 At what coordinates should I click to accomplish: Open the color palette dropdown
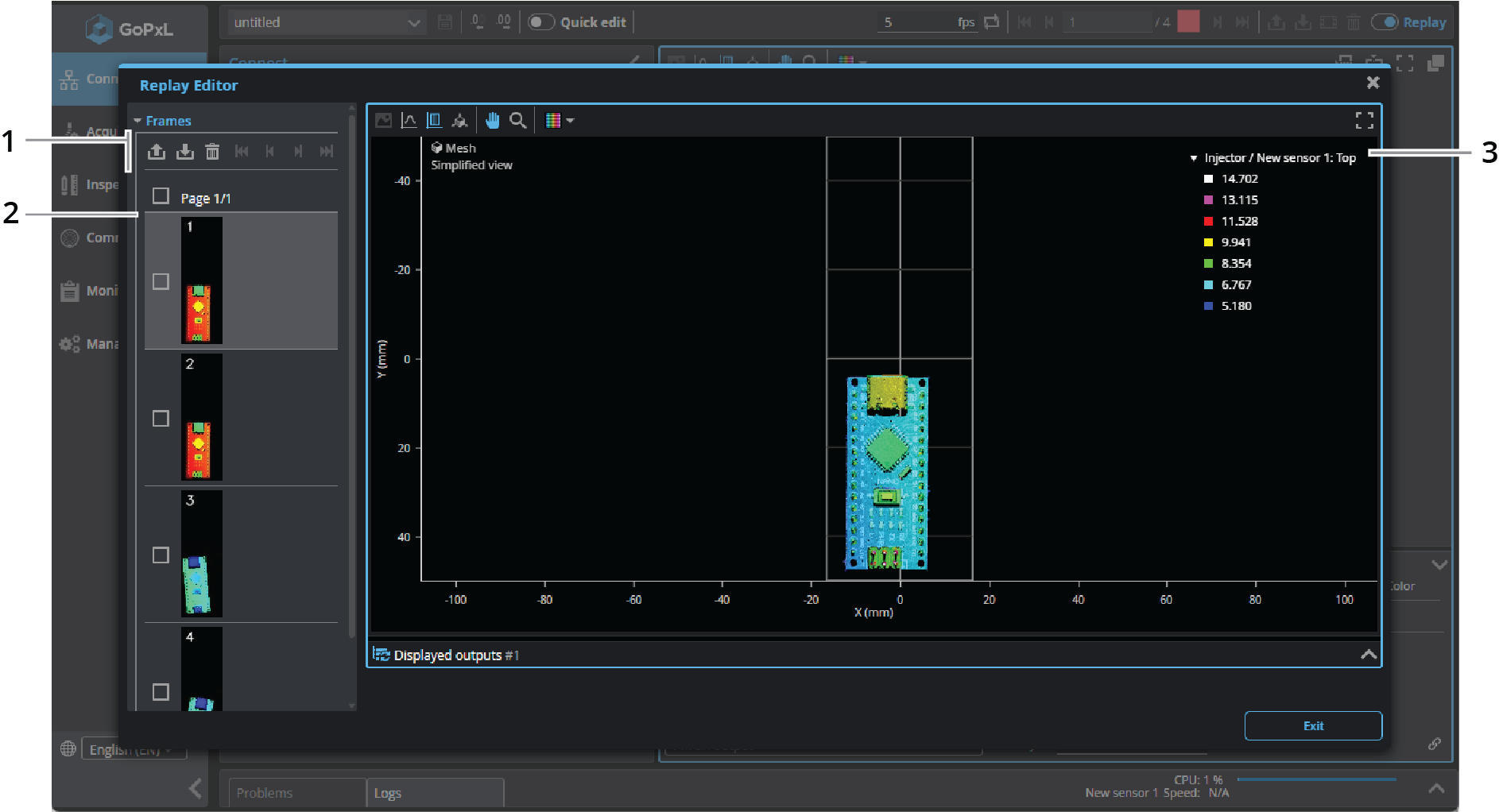coord(559,121)
